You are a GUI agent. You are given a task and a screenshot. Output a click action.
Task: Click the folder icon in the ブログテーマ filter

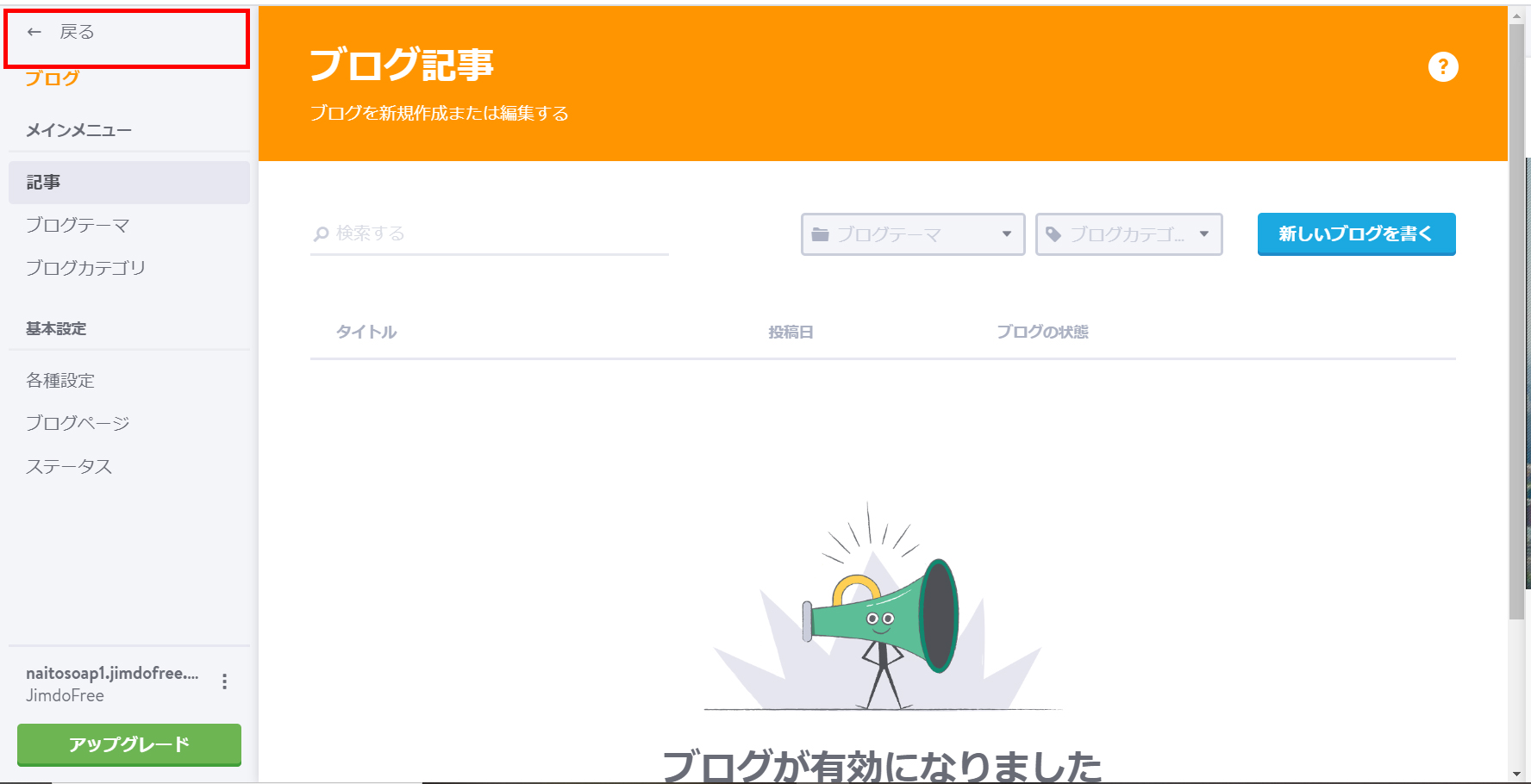(x=821, y=233)
